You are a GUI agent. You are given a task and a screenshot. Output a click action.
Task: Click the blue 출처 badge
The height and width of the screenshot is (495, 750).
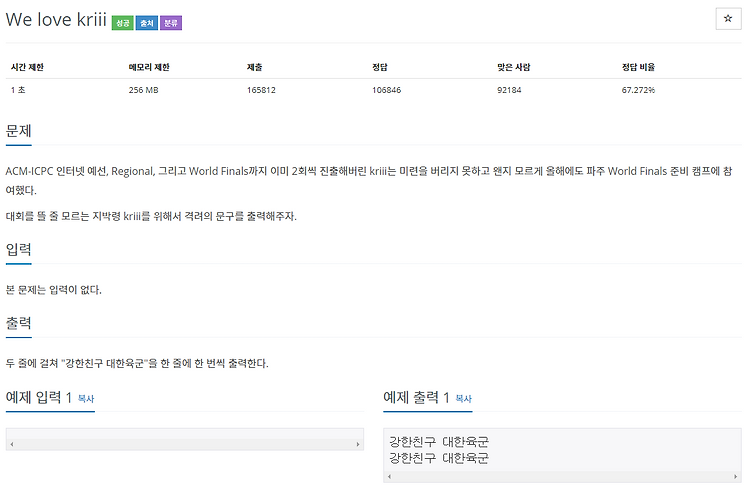(147, 22)
